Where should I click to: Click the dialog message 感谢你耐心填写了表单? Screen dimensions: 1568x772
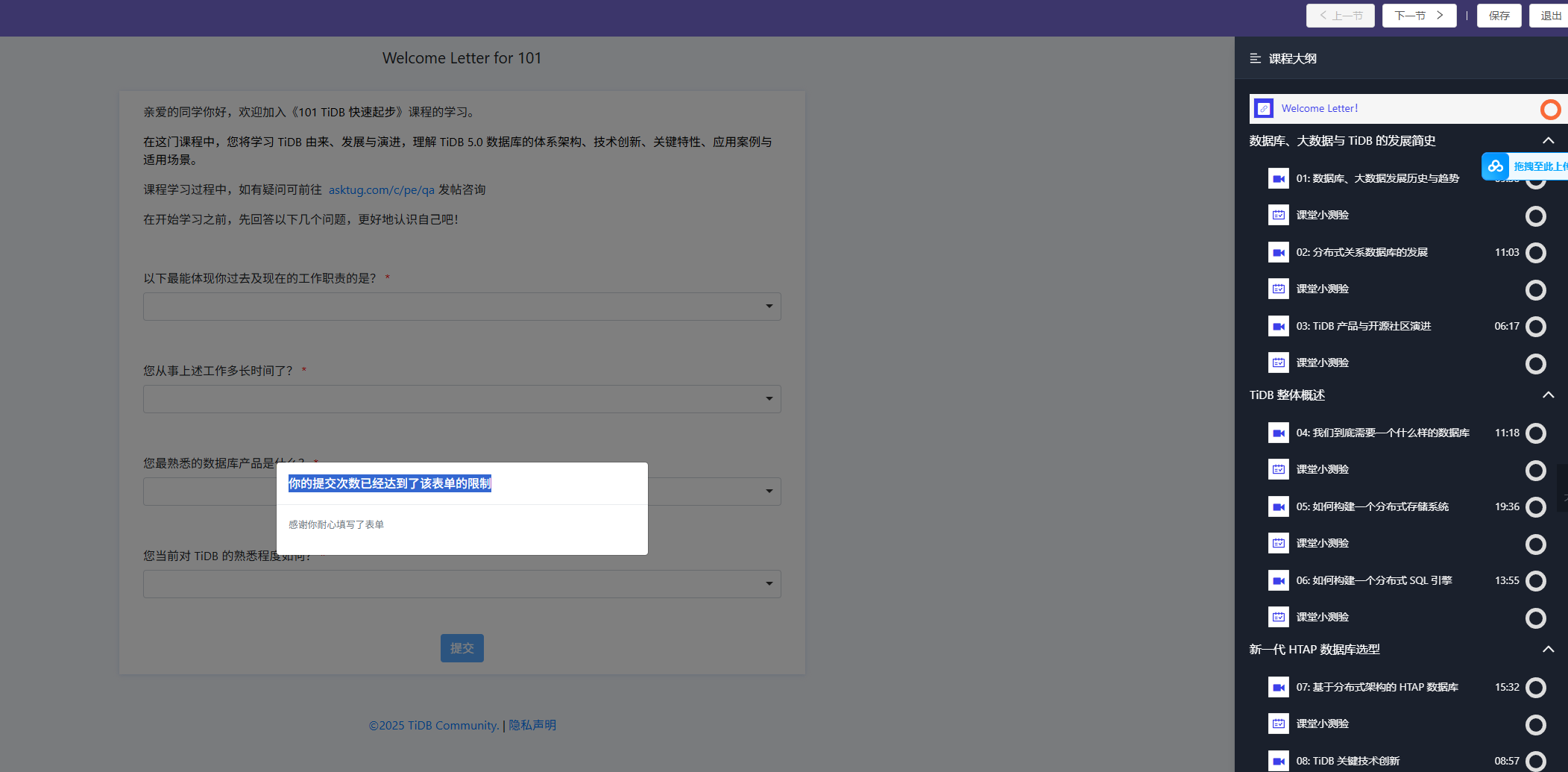point(336,524)
